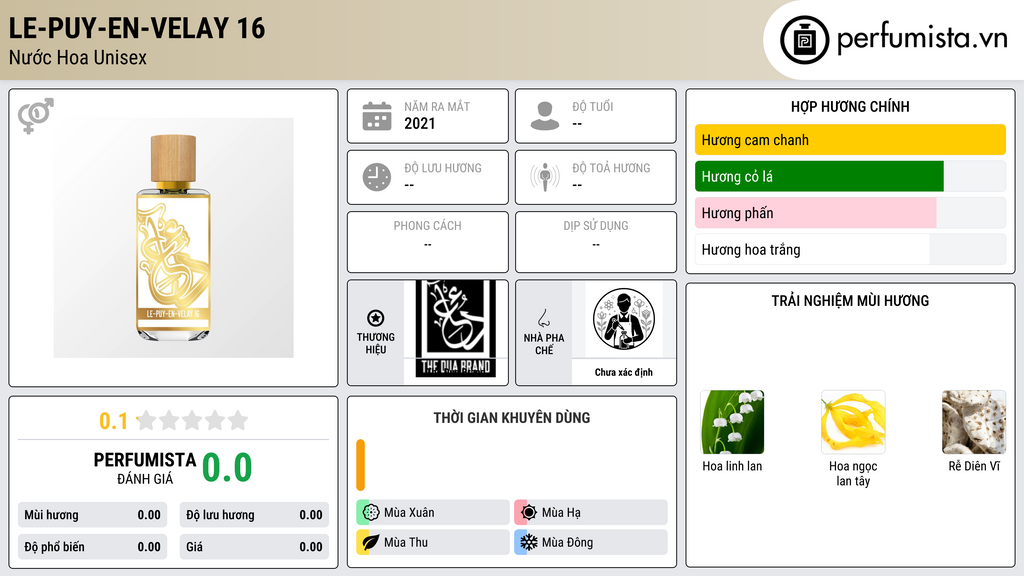Click the Chưa xác định perfumer label
This screenshot has width=1024, height=576.
pos(624,372)
